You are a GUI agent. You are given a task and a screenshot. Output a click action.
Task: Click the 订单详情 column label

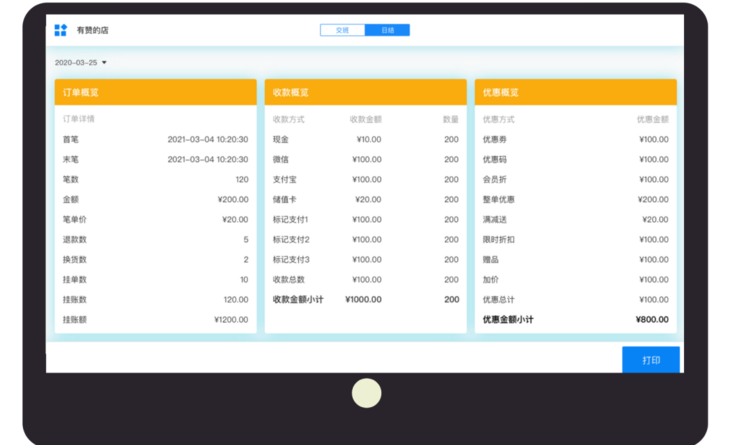click(x=78, y=119)
